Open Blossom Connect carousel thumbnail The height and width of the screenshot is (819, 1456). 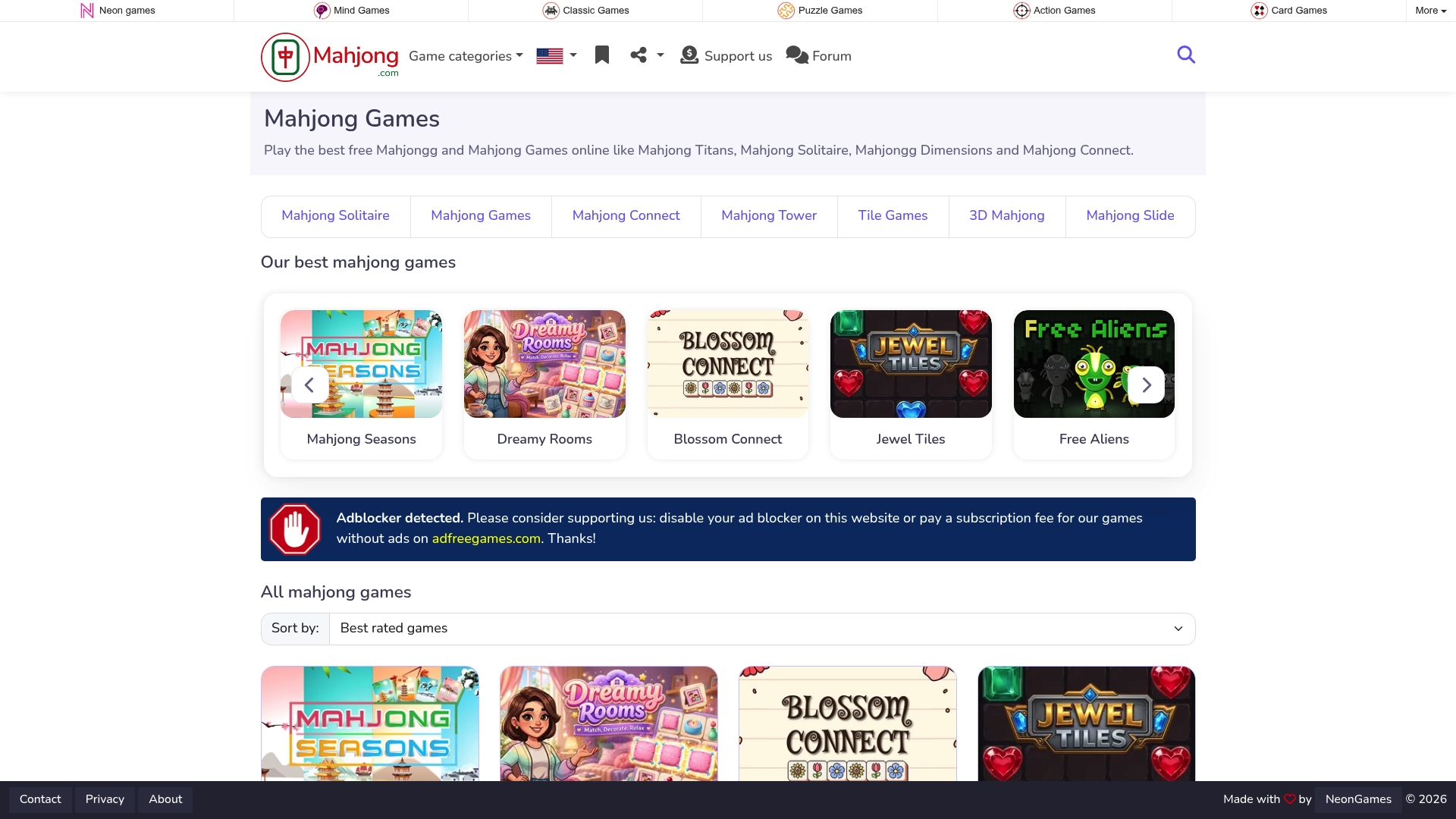point(728,364)
